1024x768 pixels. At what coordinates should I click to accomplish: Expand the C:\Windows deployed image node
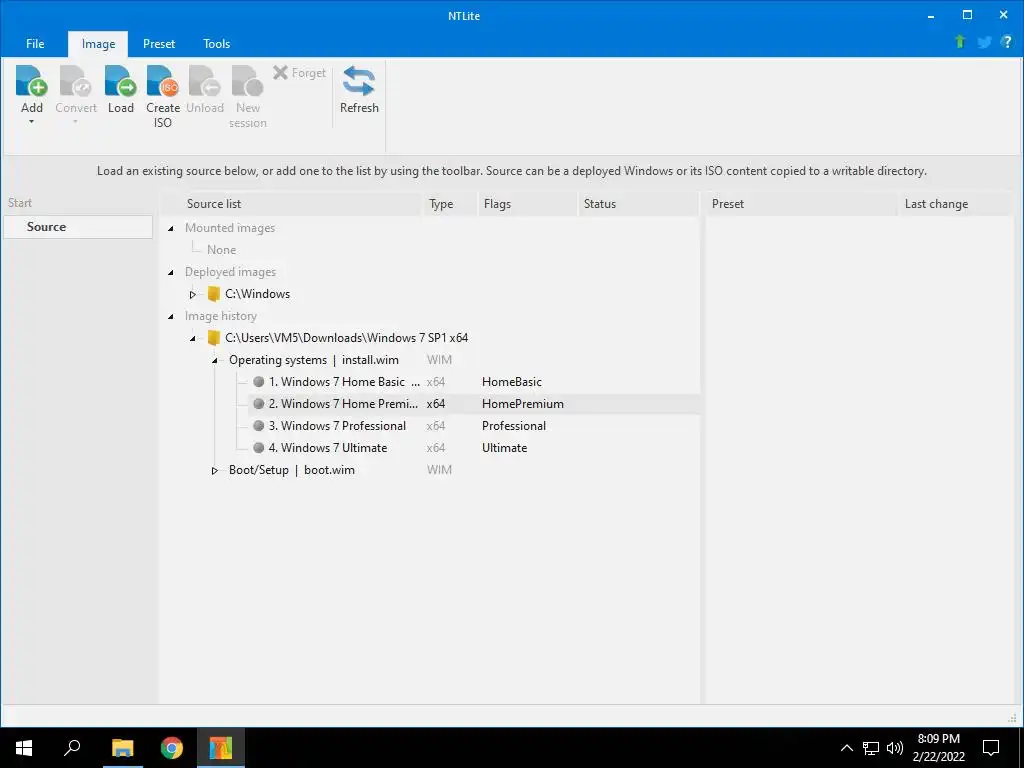pyautogui.click(x=193, y=295)
